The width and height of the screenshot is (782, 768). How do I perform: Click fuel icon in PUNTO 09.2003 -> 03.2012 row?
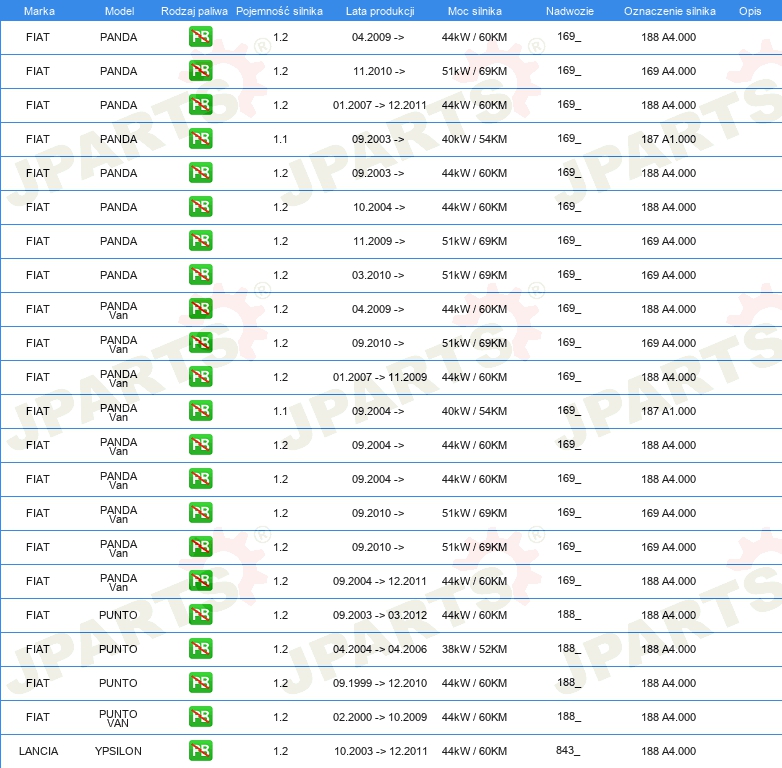[x=200, y=615]
